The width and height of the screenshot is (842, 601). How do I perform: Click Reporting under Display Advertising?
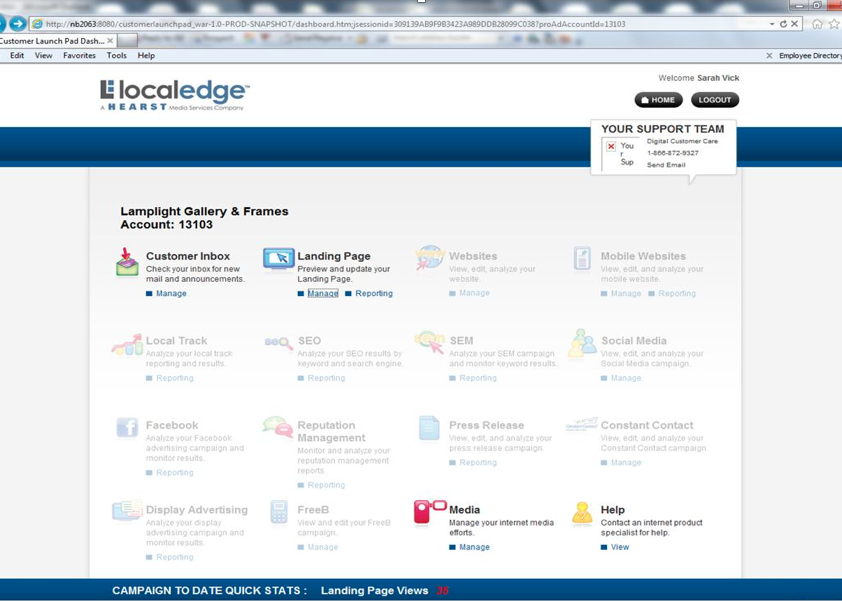pyautogui.click(x=175, y=557)
